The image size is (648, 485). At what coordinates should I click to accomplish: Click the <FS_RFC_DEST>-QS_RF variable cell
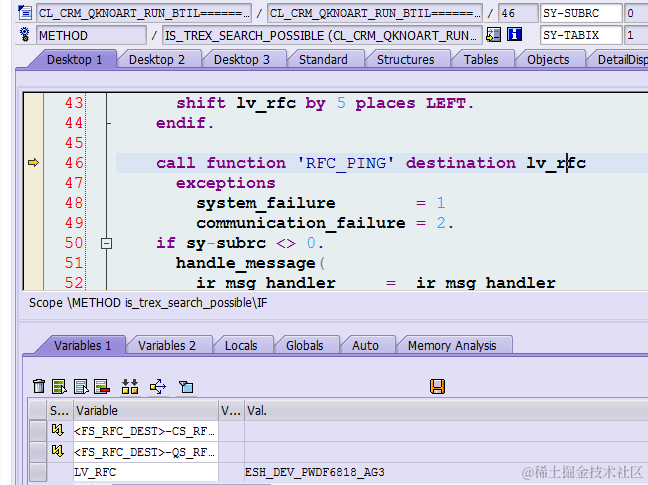146,452
